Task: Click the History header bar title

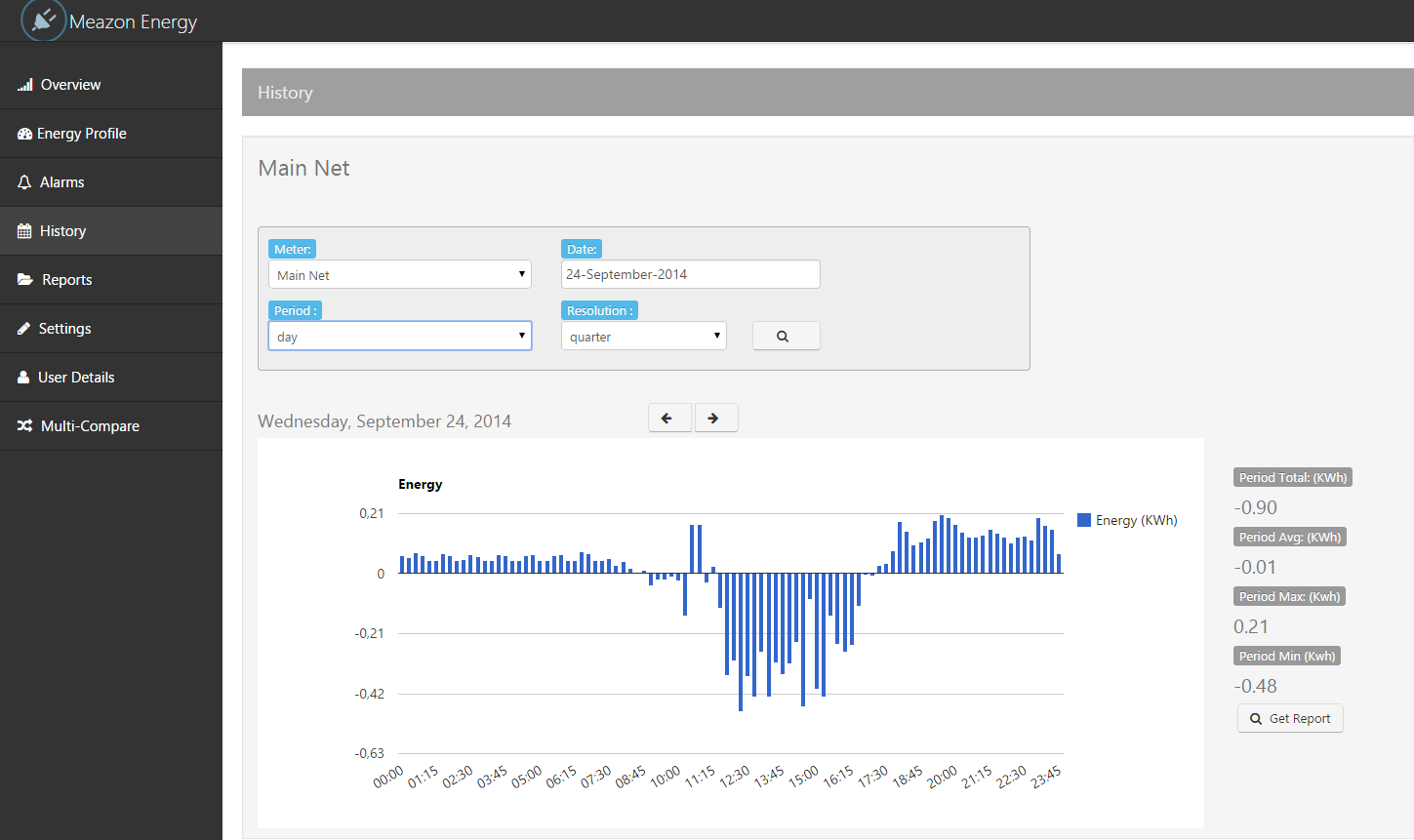Action: pos(285,93)
